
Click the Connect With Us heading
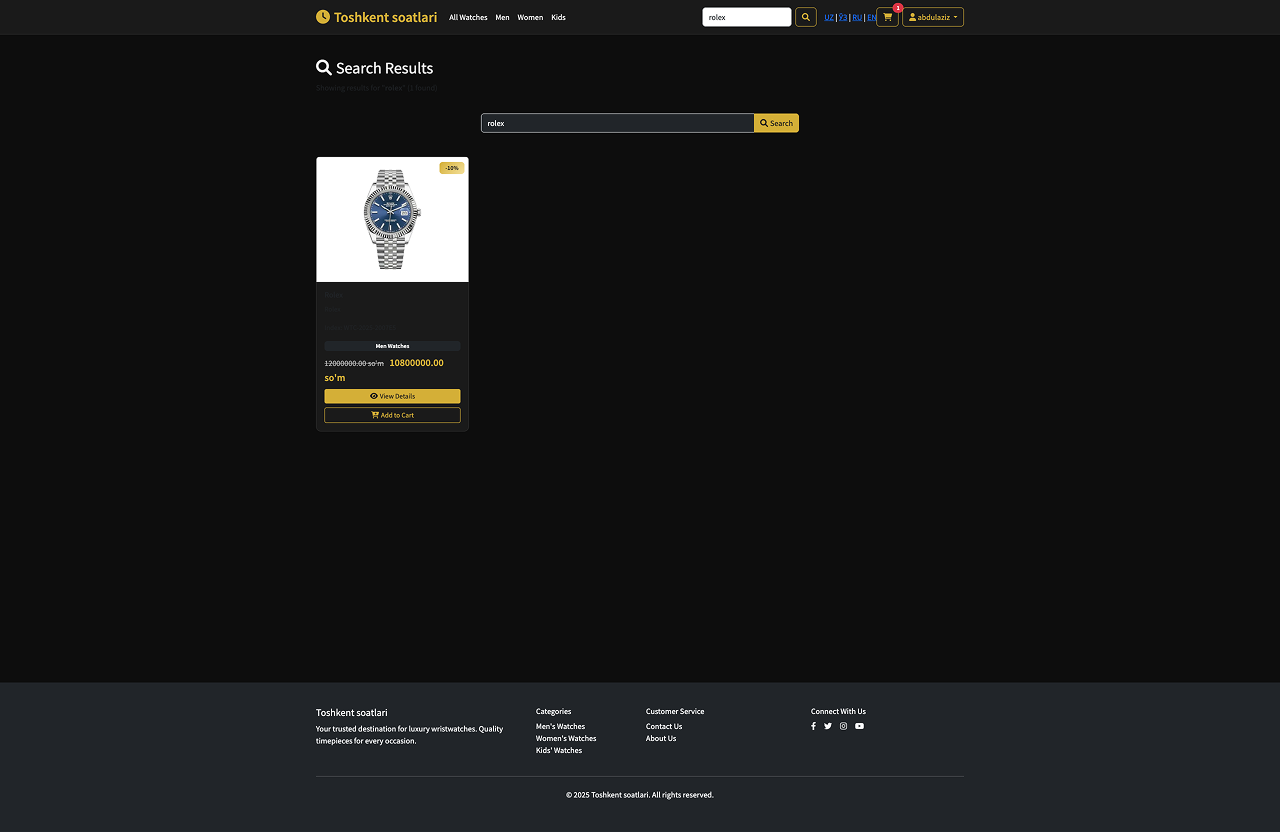point(838,711)
